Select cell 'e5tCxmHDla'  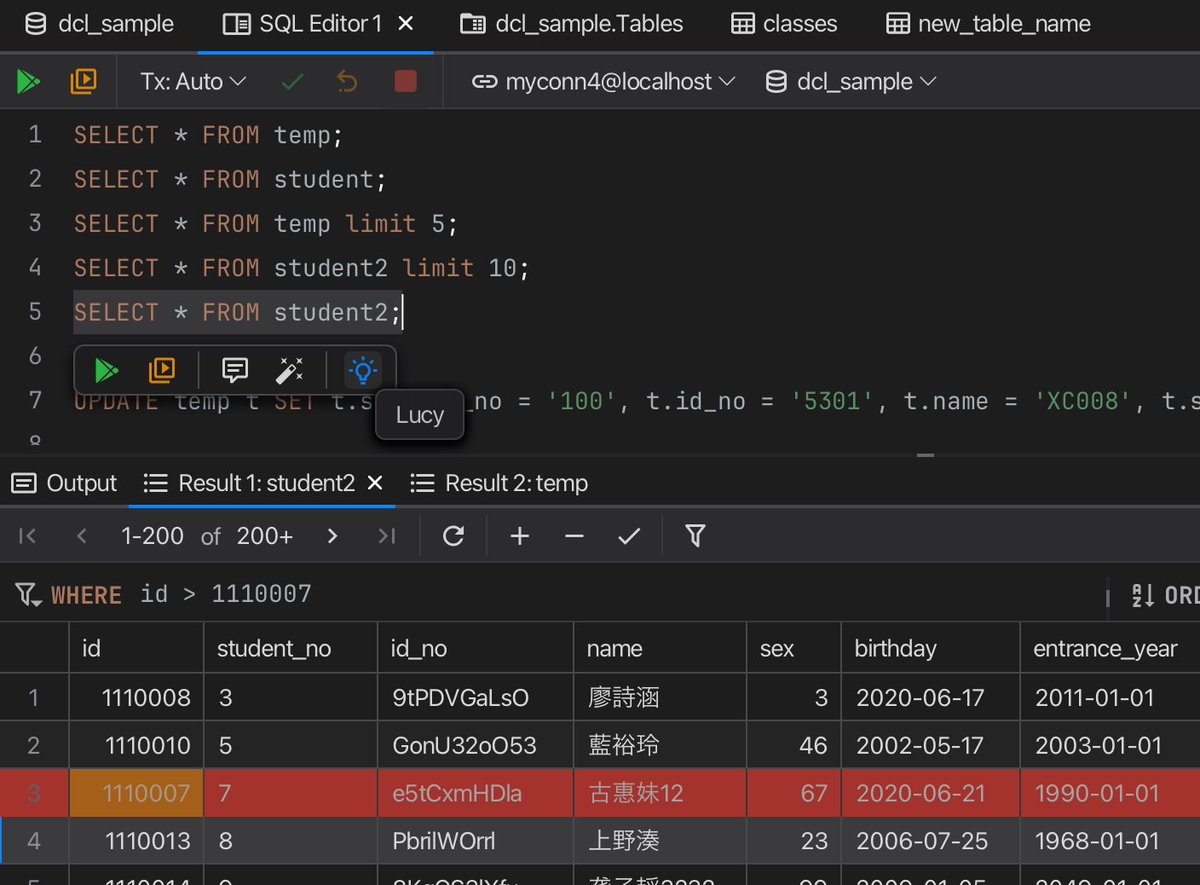(475, 793)
